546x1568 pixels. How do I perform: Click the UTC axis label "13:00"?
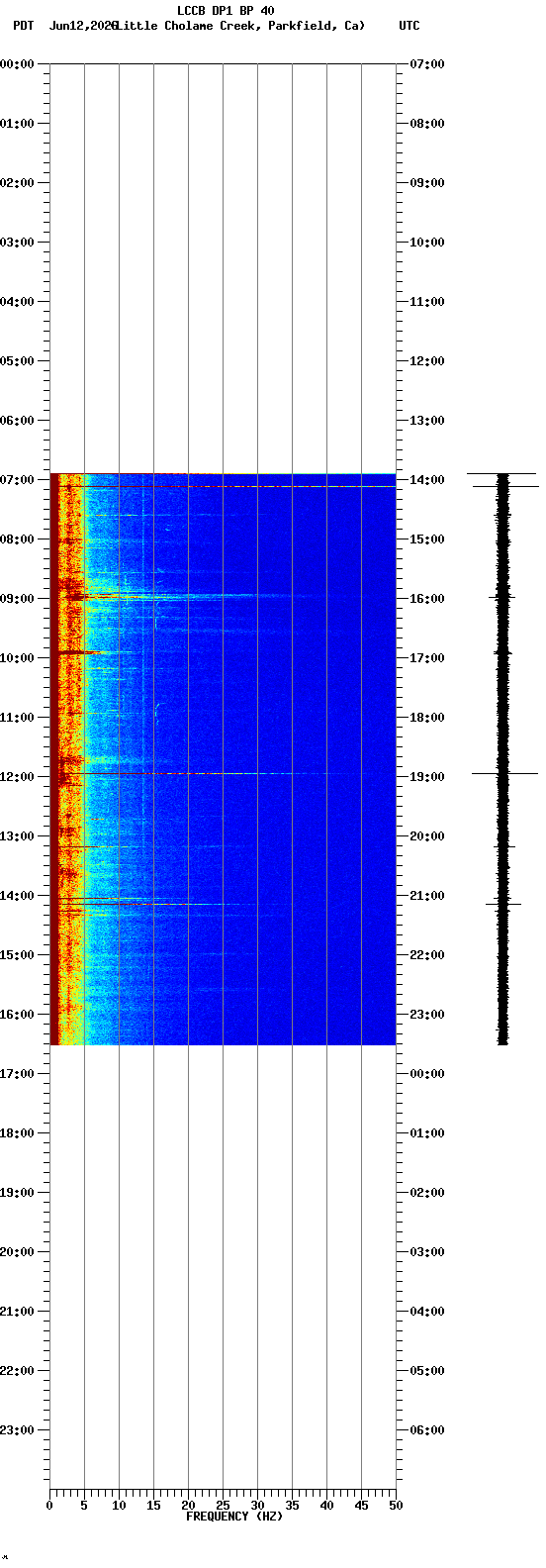[426, 421]
